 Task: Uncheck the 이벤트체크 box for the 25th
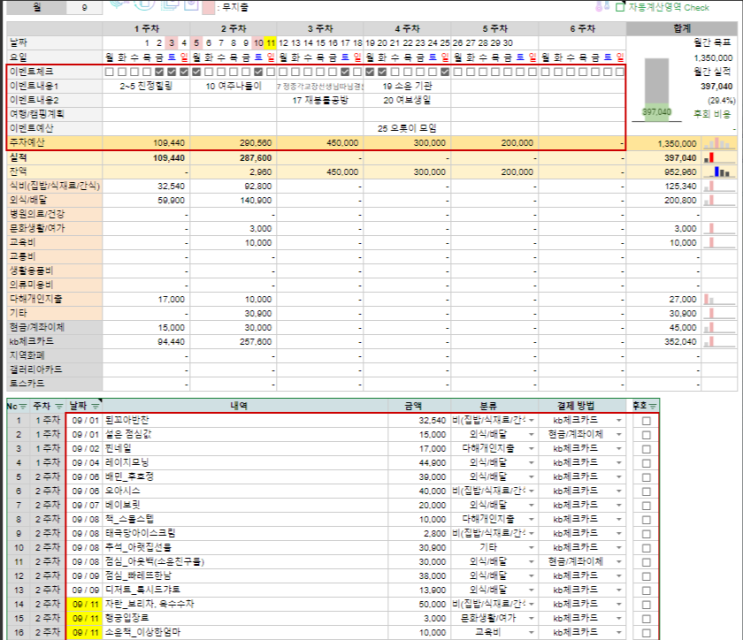click(444, 72)
